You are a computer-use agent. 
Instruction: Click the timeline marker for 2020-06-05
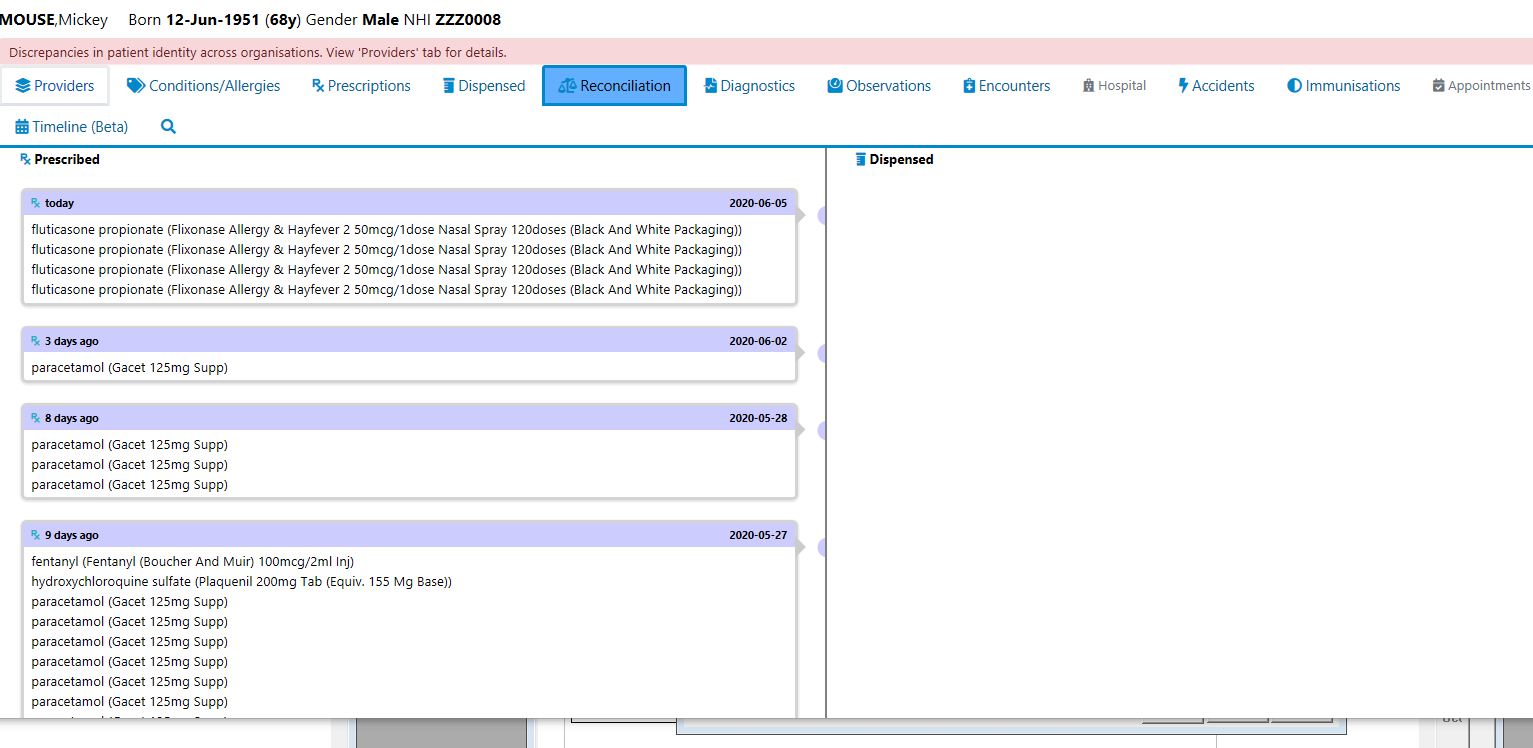coord(823,215)
